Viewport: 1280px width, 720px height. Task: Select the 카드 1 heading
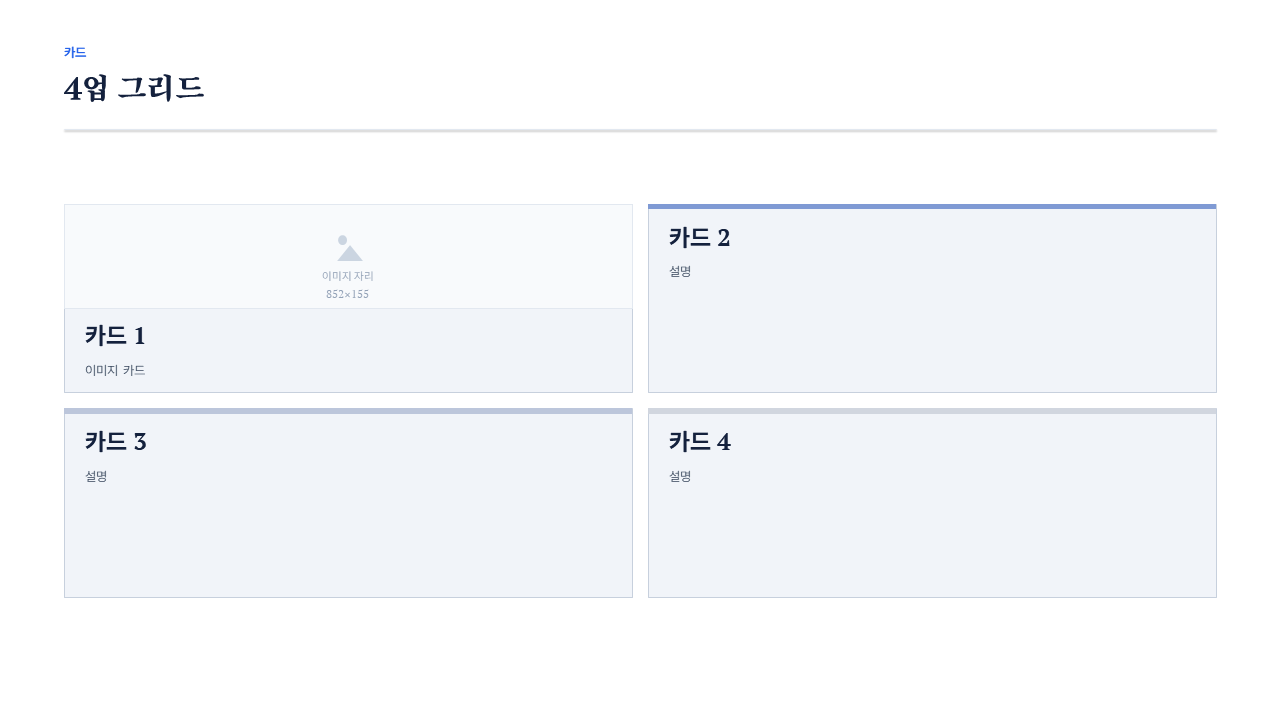[115, 336]
